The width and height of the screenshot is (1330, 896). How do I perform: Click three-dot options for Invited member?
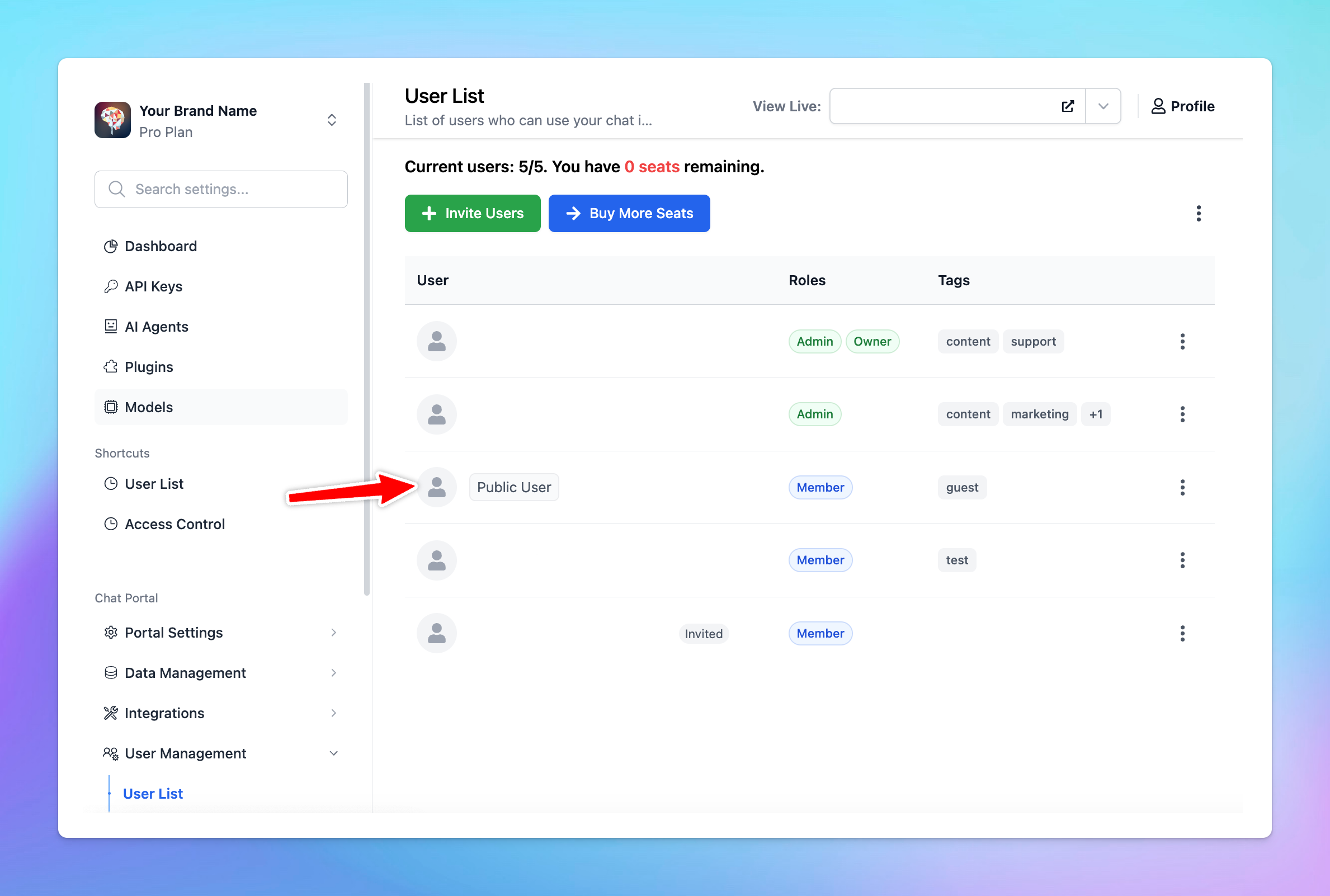click(1182, 633)
